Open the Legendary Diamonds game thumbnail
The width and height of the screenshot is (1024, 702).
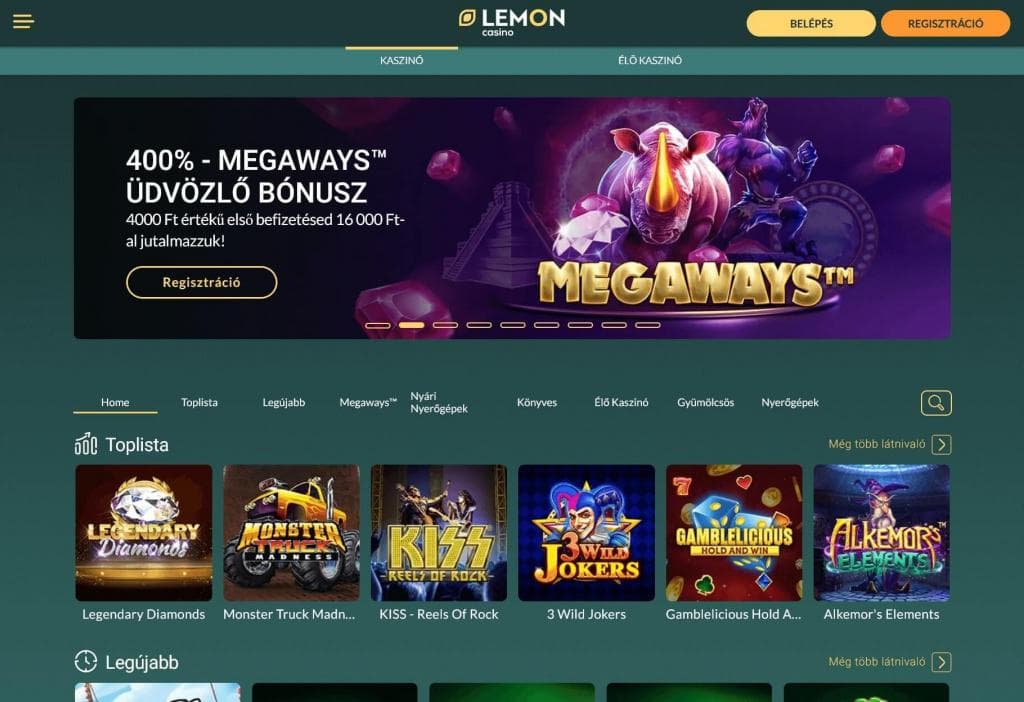click(x=144, y=533)
